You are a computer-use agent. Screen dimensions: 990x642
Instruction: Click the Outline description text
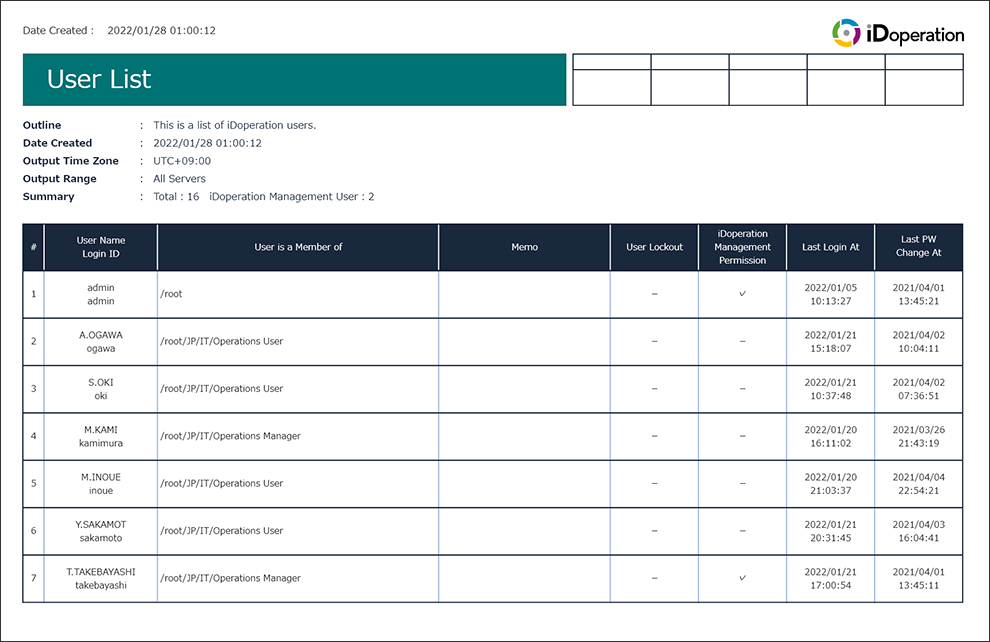pyautogui.click(x=234, y=125)
